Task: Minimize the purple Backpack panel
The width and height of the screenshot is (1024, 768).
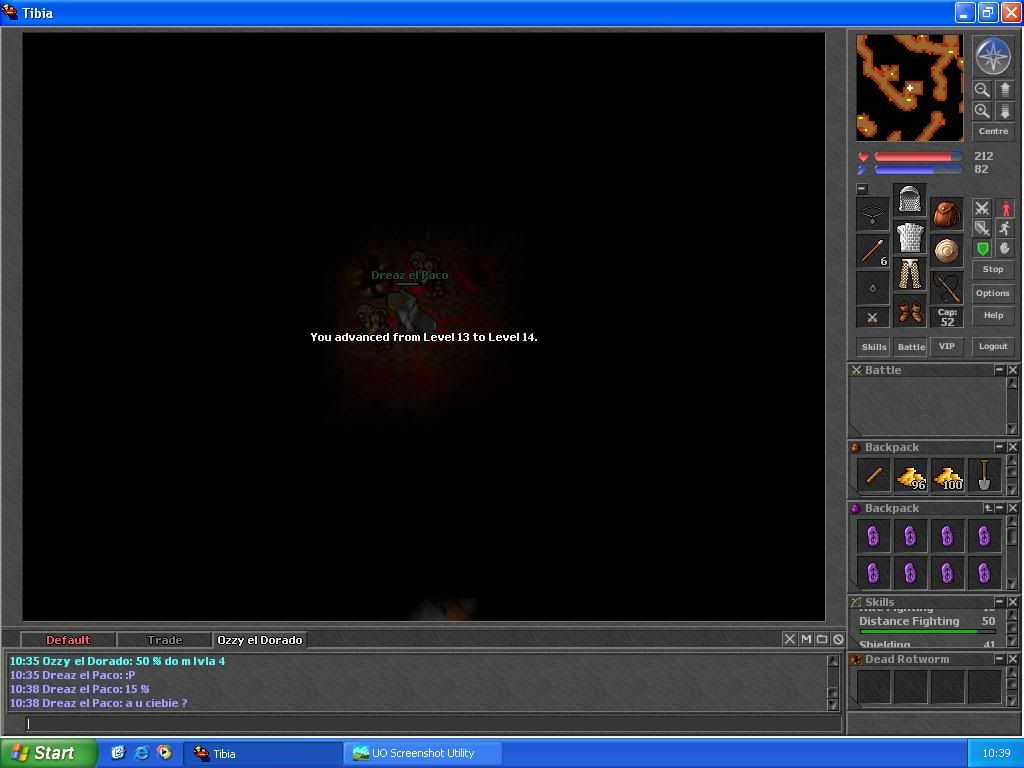Action: click(999, 507)
